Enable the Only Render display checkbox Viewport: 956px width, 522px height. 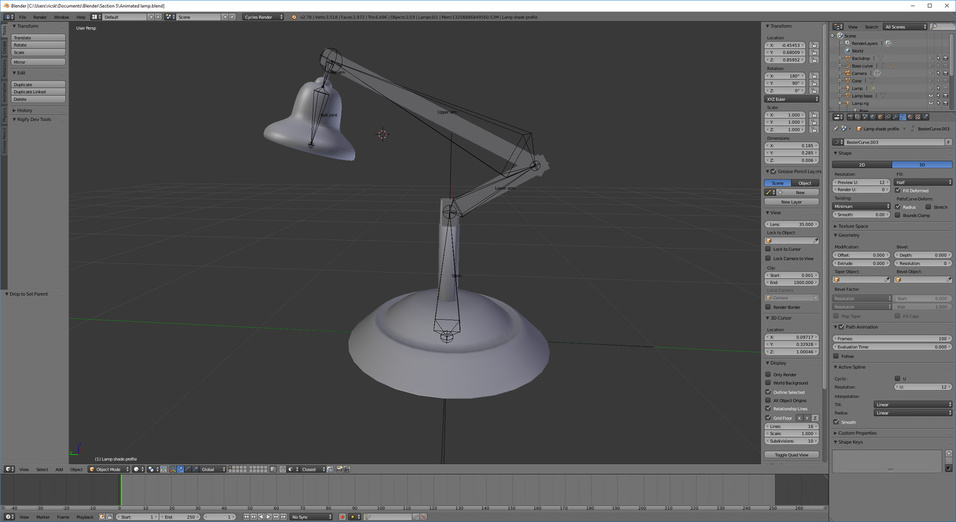768,374
